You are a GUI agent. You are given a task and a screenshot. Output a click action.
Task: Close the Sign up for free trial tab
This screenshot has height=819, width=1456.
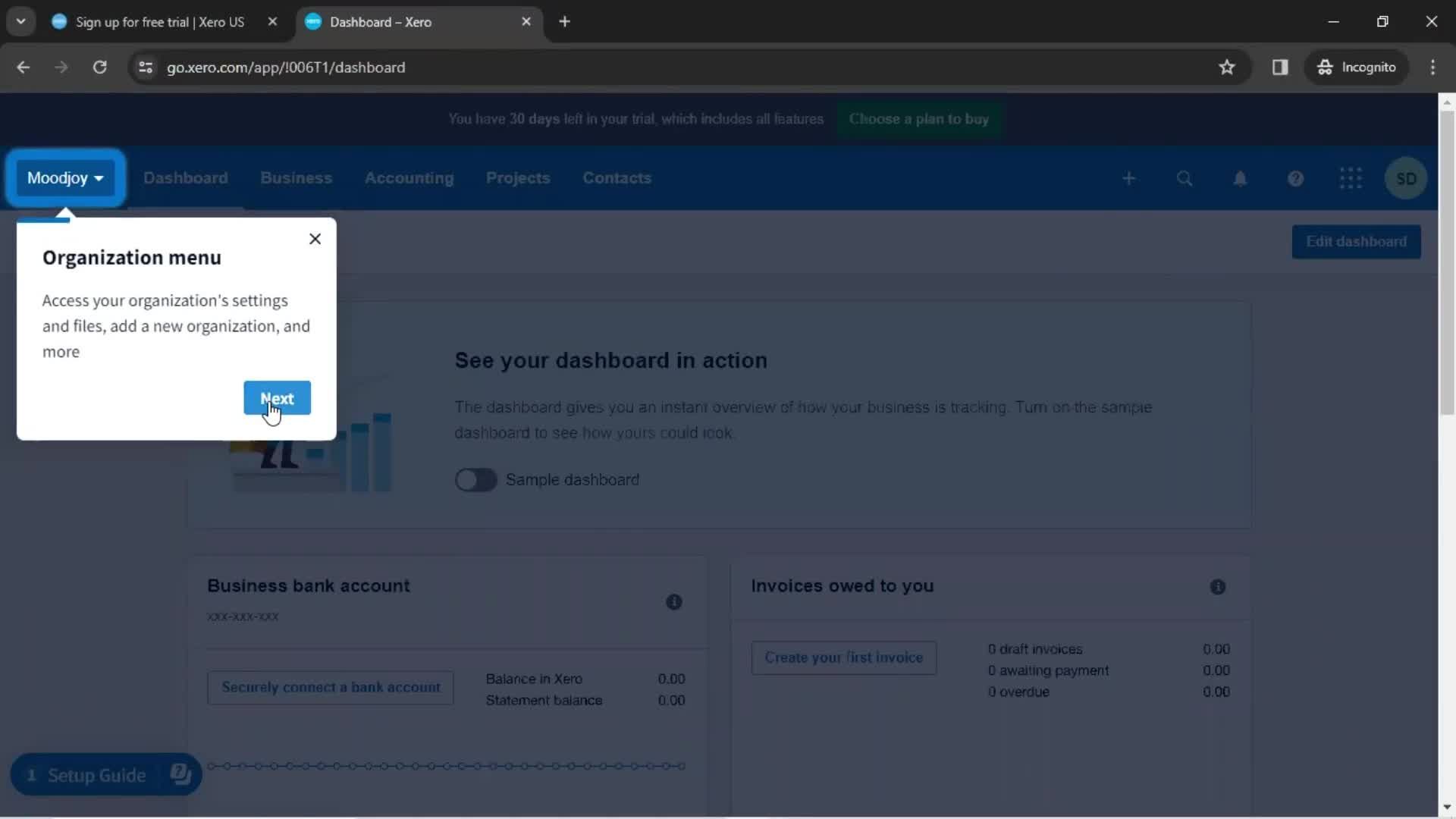272,22
